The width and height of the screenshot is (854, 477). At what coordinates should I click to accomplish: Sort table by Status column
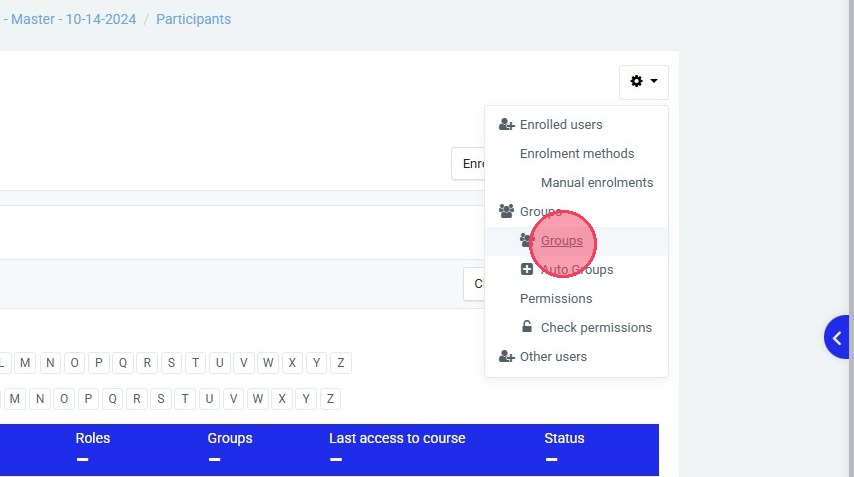(564, 438)
